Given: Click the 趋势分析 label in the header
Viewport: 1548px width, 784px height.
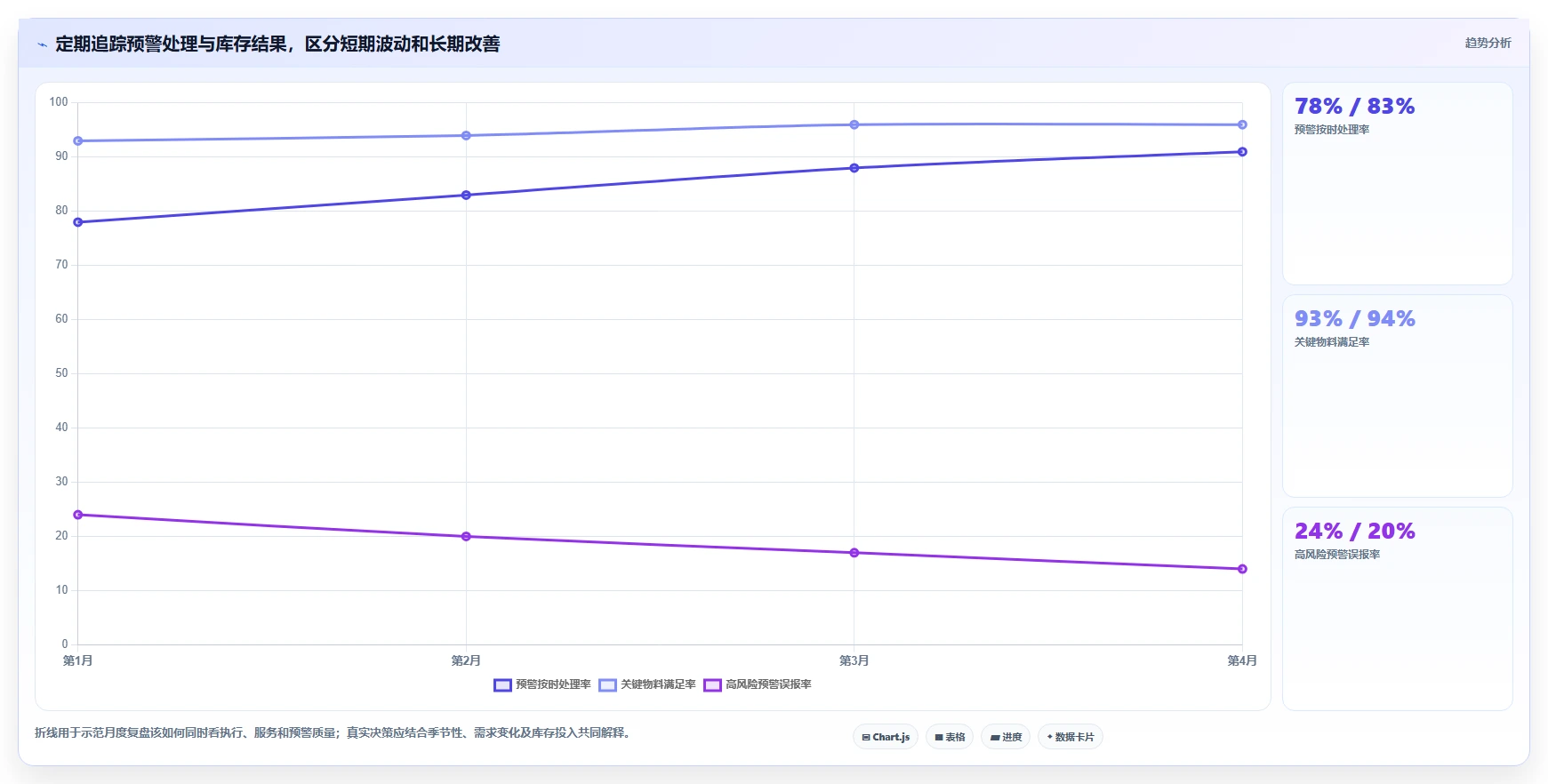Looking at the screenshot, I should (x=1488, y=43).
